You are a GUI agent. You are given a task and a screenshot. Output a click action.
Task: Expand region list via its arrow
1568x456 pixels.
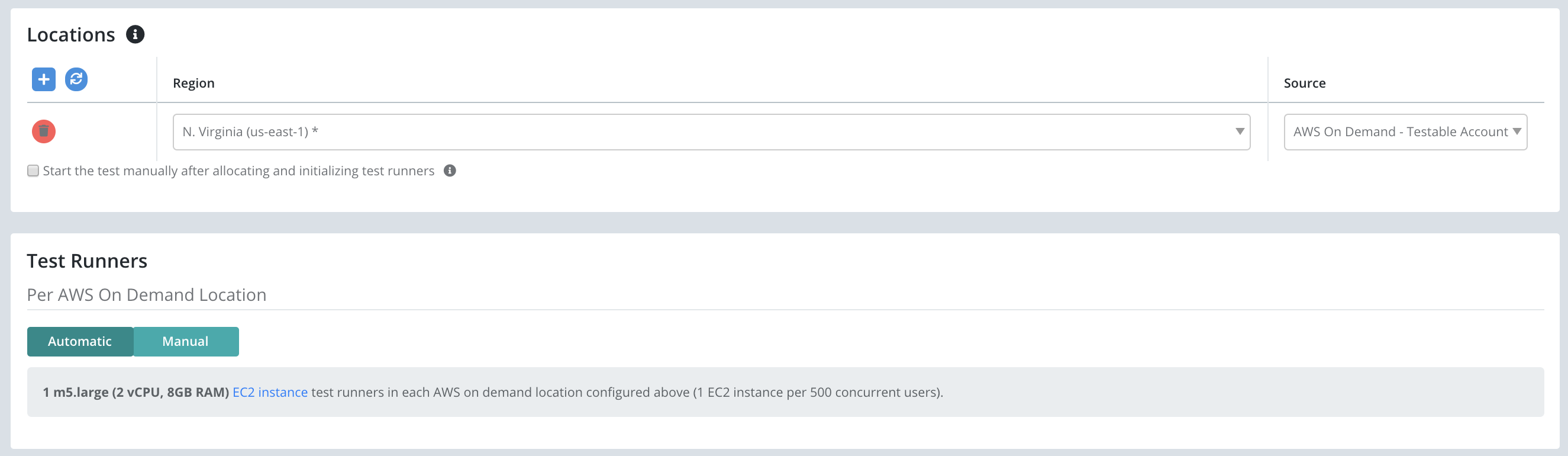pos(1239,131)
